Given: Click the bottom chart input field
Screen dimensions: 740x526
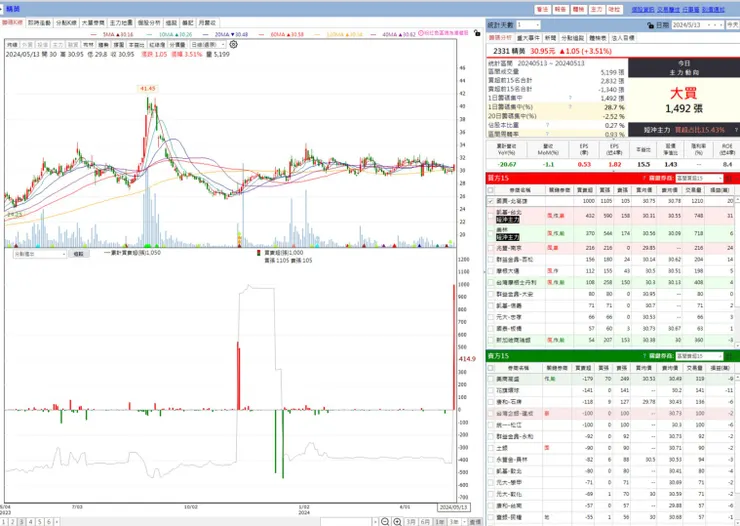Looking at the screenshot, I should pyautogui.click(x=346, y=522).
